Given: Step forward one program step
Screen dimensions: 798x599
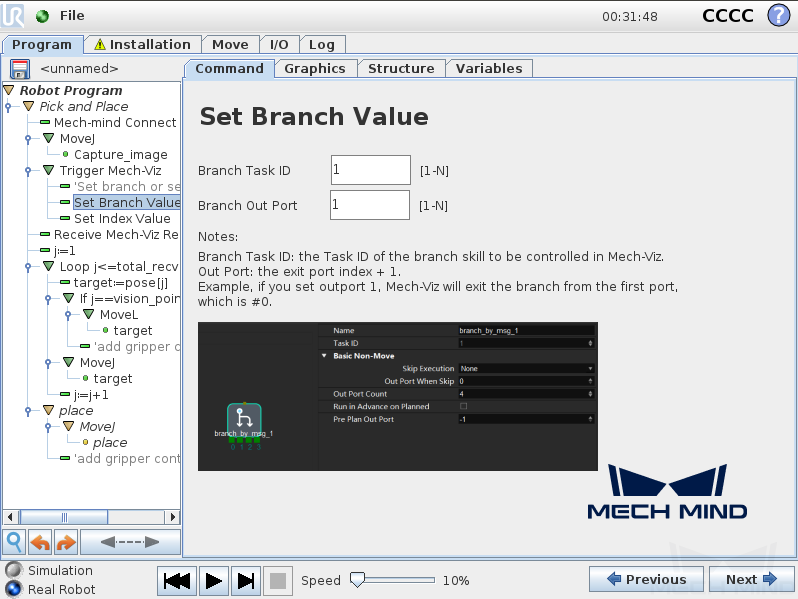Looking at the screenshot, I should click(x=246, y=581).
